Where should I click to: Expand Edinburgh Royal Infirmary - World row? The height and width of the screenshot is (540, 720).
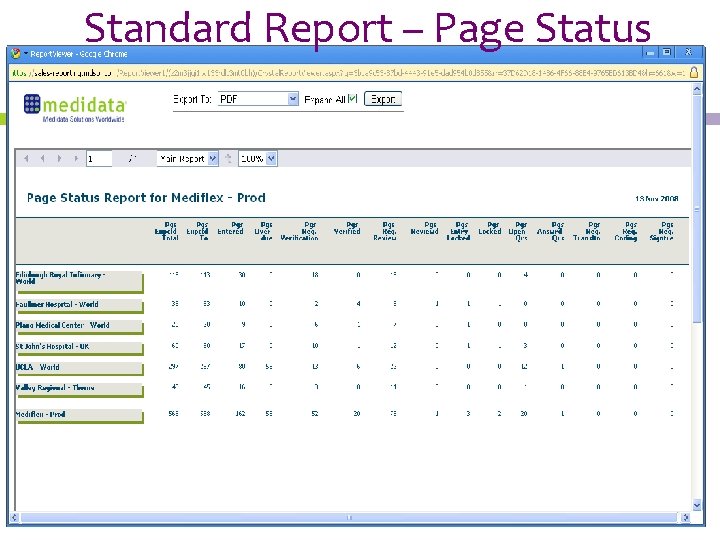(79, 281)
